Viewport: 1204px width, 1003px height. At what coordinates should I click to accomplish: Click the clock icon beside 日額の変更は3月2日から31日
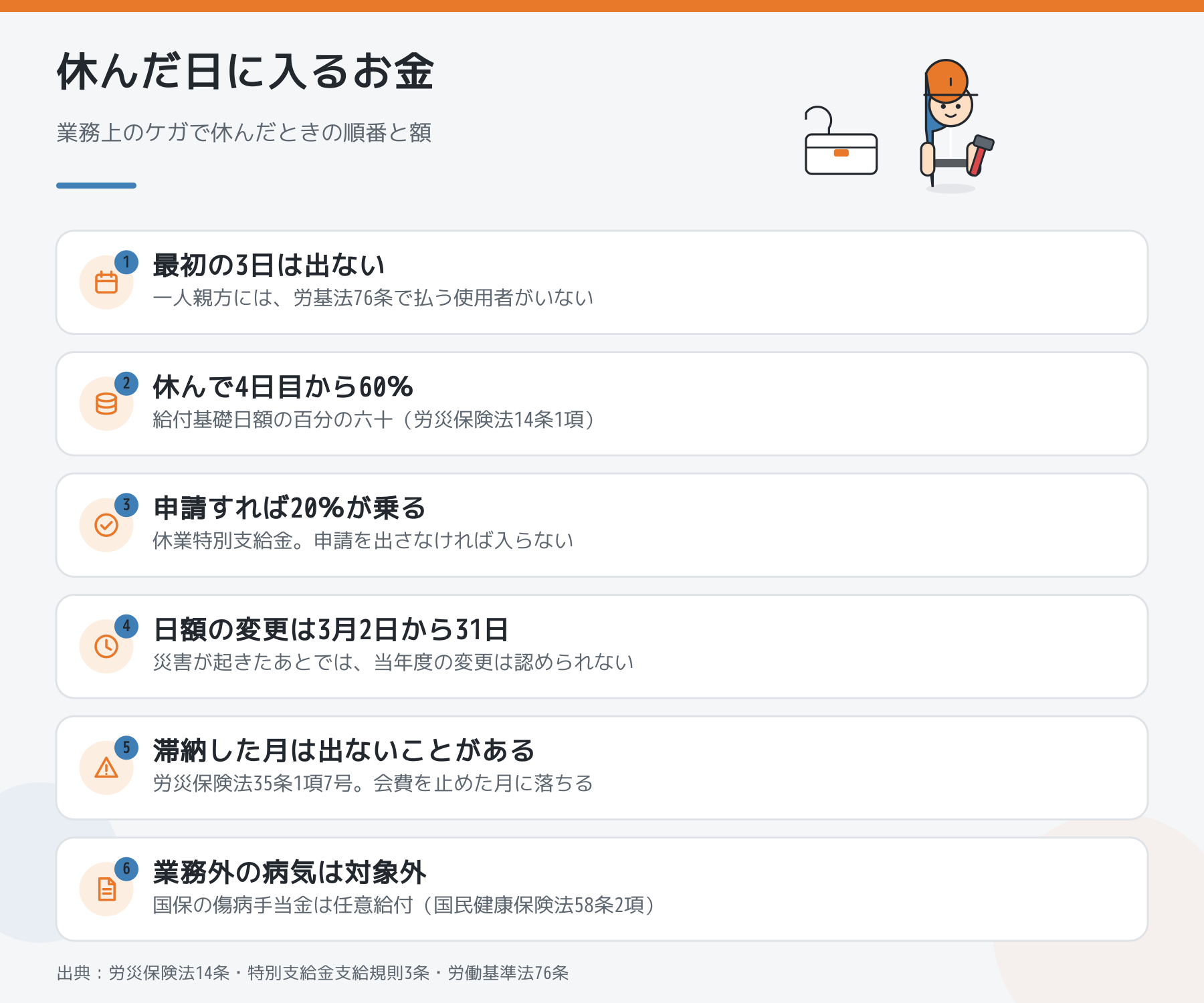click(106, 647)
